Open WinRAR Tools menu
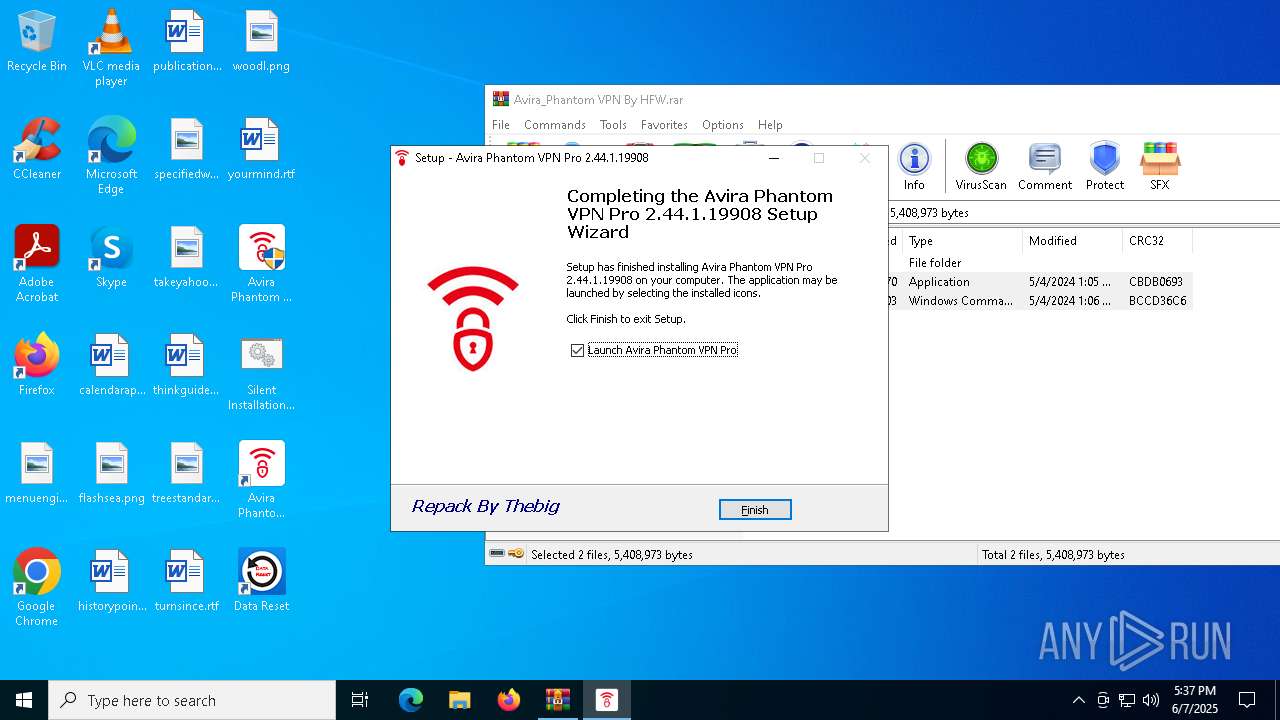This screenshot has height=720, width=1280. click(613, 125)
